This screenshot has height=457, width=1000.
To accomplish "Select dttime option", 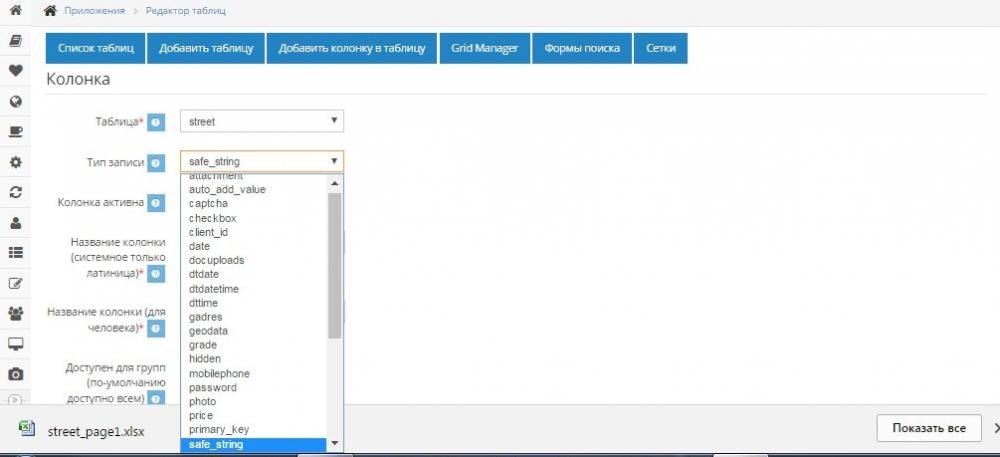I will click(254, 303).
